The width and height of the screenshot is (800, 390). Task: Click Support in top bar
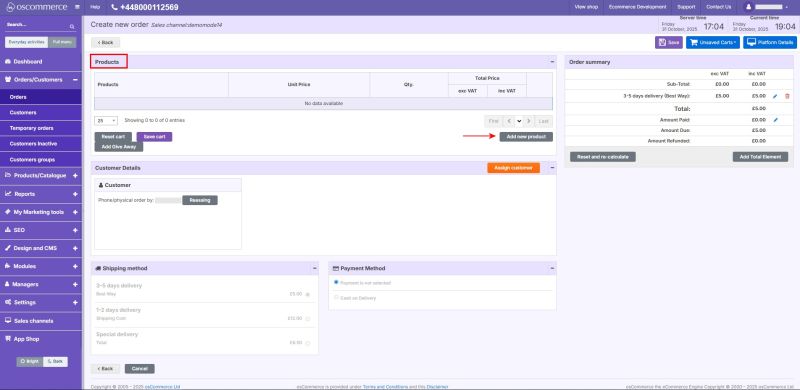click(686, 7)
